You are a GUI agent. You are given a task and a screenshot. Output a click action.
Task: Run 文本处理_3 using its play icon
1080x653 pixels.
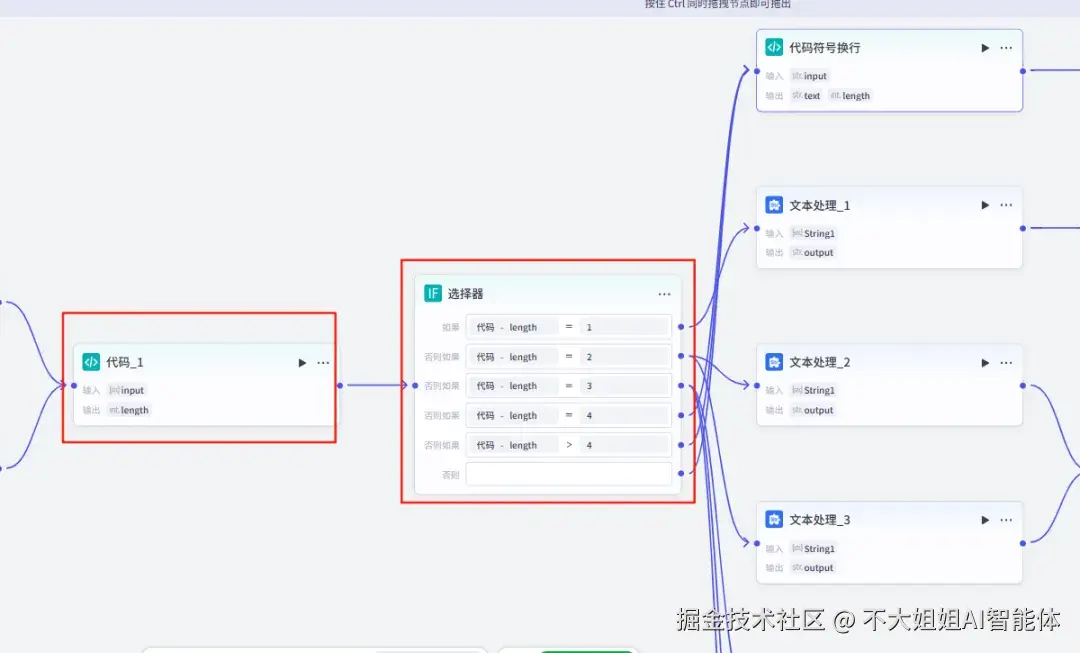[984, 519]
